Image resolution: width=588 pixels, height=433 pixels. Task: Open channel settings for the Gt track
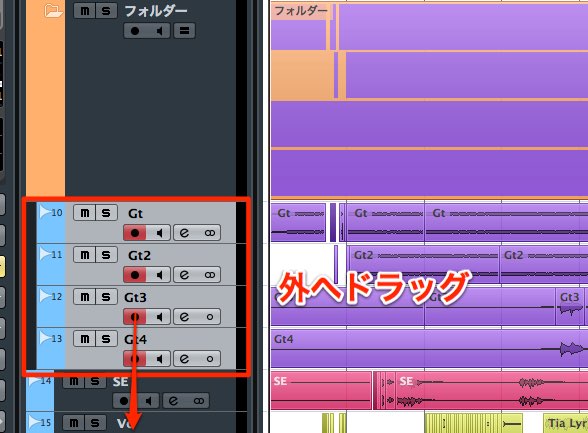pos(184,233)
